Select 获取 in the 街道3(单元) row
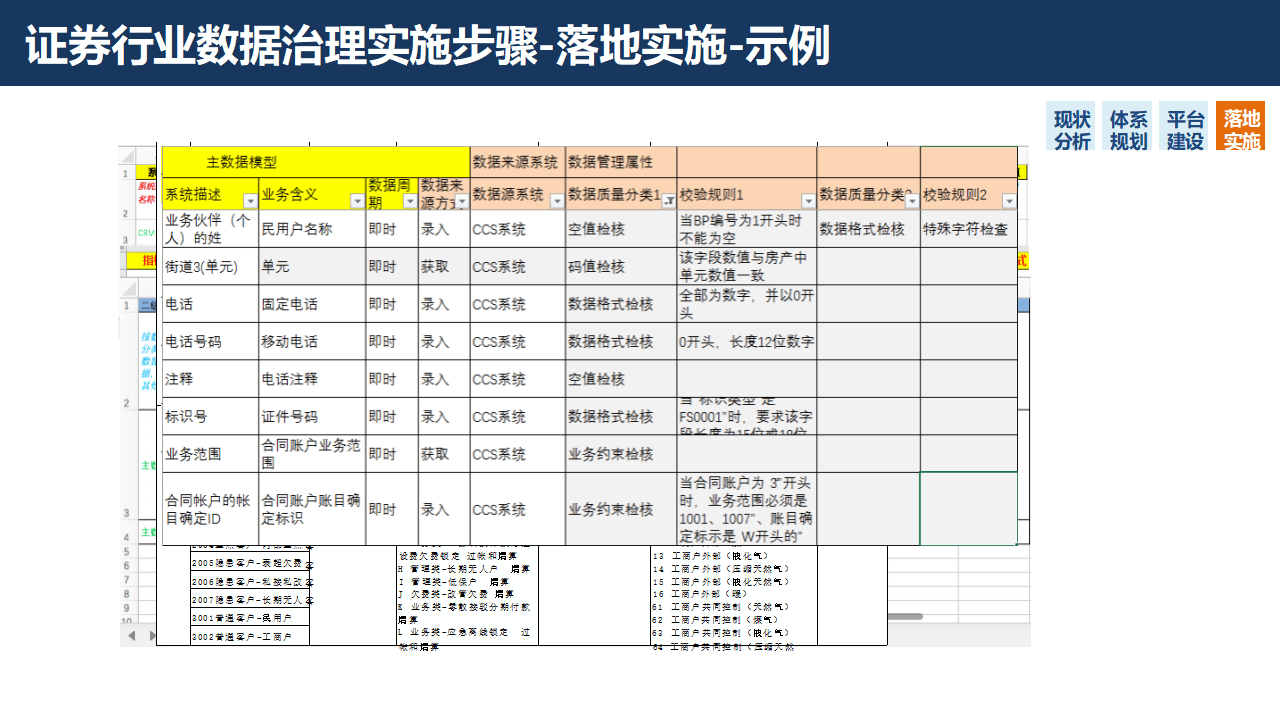 443,267
